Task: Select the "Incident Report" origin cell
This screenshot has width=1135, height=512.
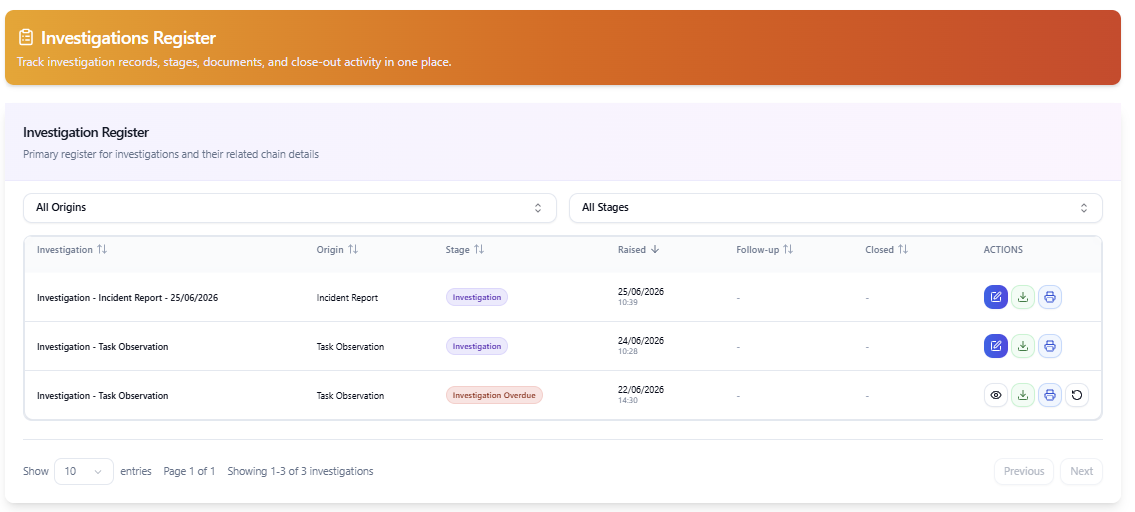Action: click(x=347, y=298)
